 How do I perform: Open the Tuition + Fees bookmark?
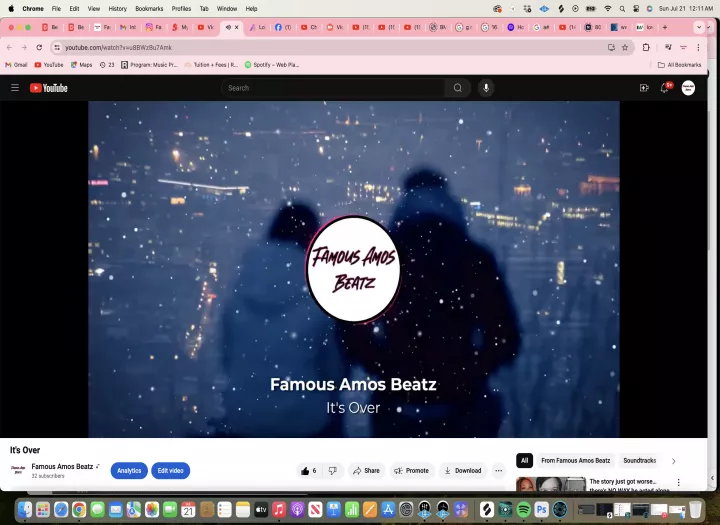(211, 65)
